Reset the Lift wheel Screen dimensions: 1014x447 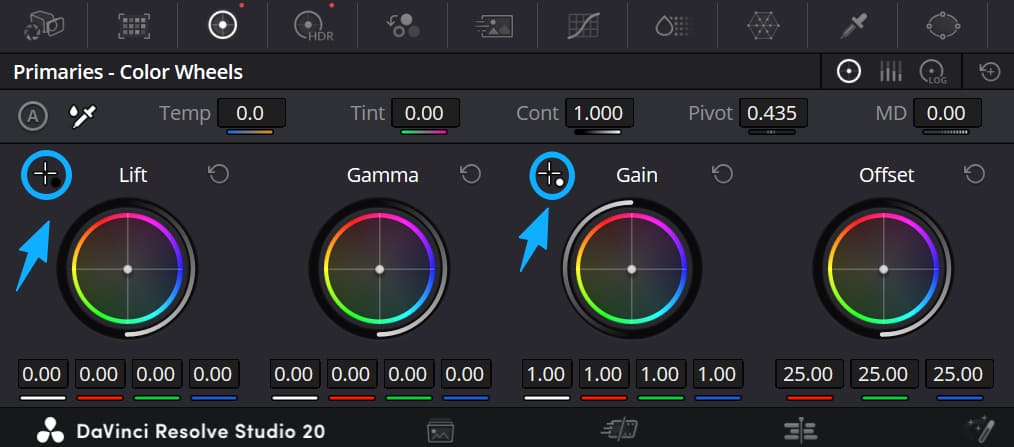[219, 174]
